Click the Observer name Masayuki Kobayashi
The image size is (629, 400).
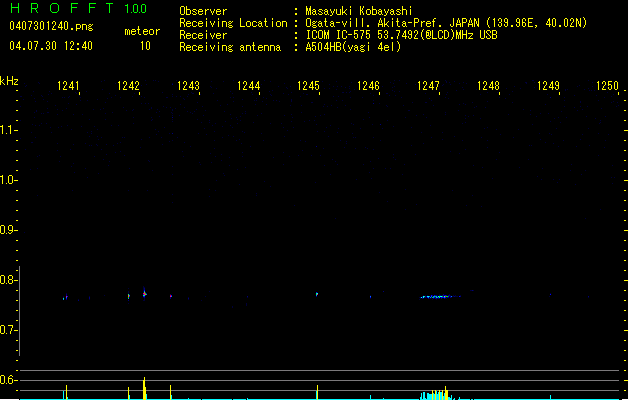point(359,11)
